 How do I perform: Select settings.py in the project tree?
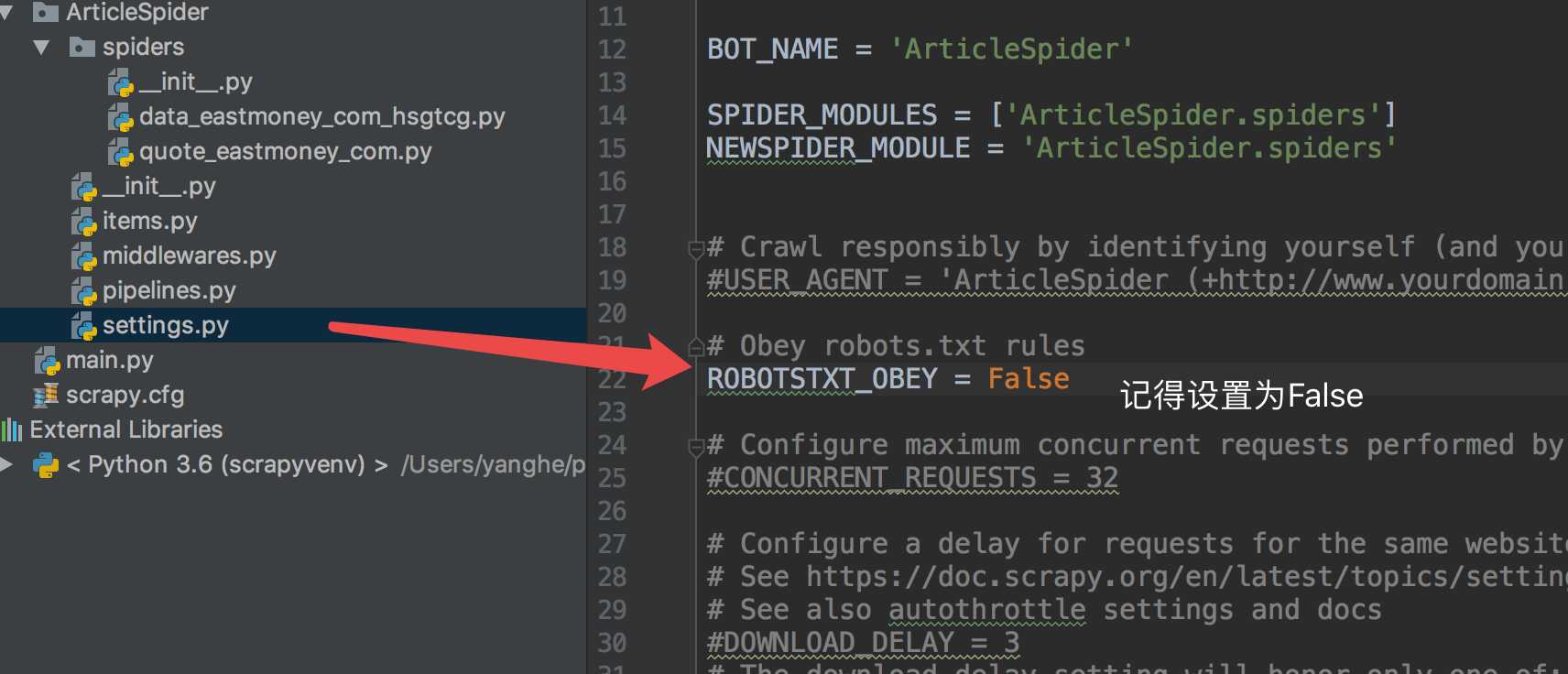(165, 326)
